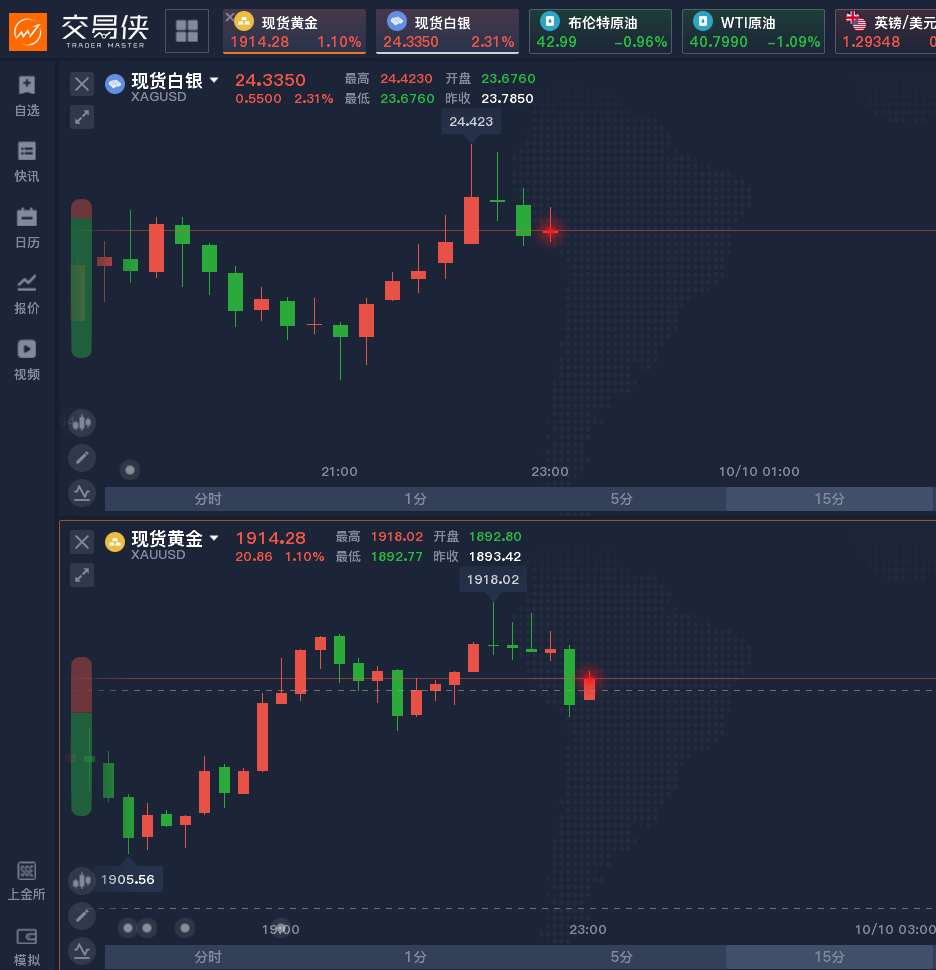The width and height of the screenshot is (936, 970).
Task: Open 报价 quotes in sidebar
Action: pyautogui.click(x=27, y=294)
